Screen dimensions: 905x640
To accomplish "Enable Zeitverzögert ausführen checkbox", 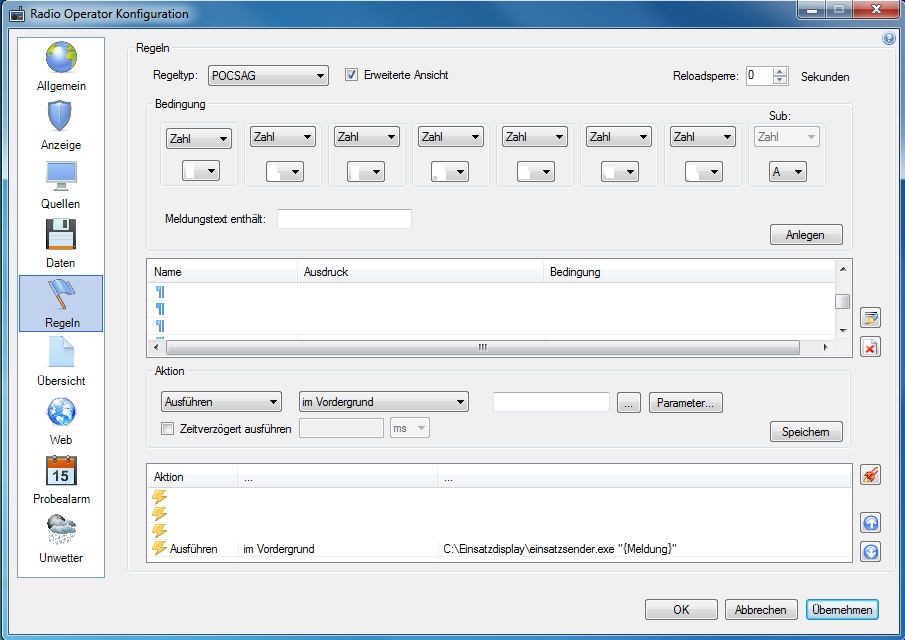I will pos(168,429).
